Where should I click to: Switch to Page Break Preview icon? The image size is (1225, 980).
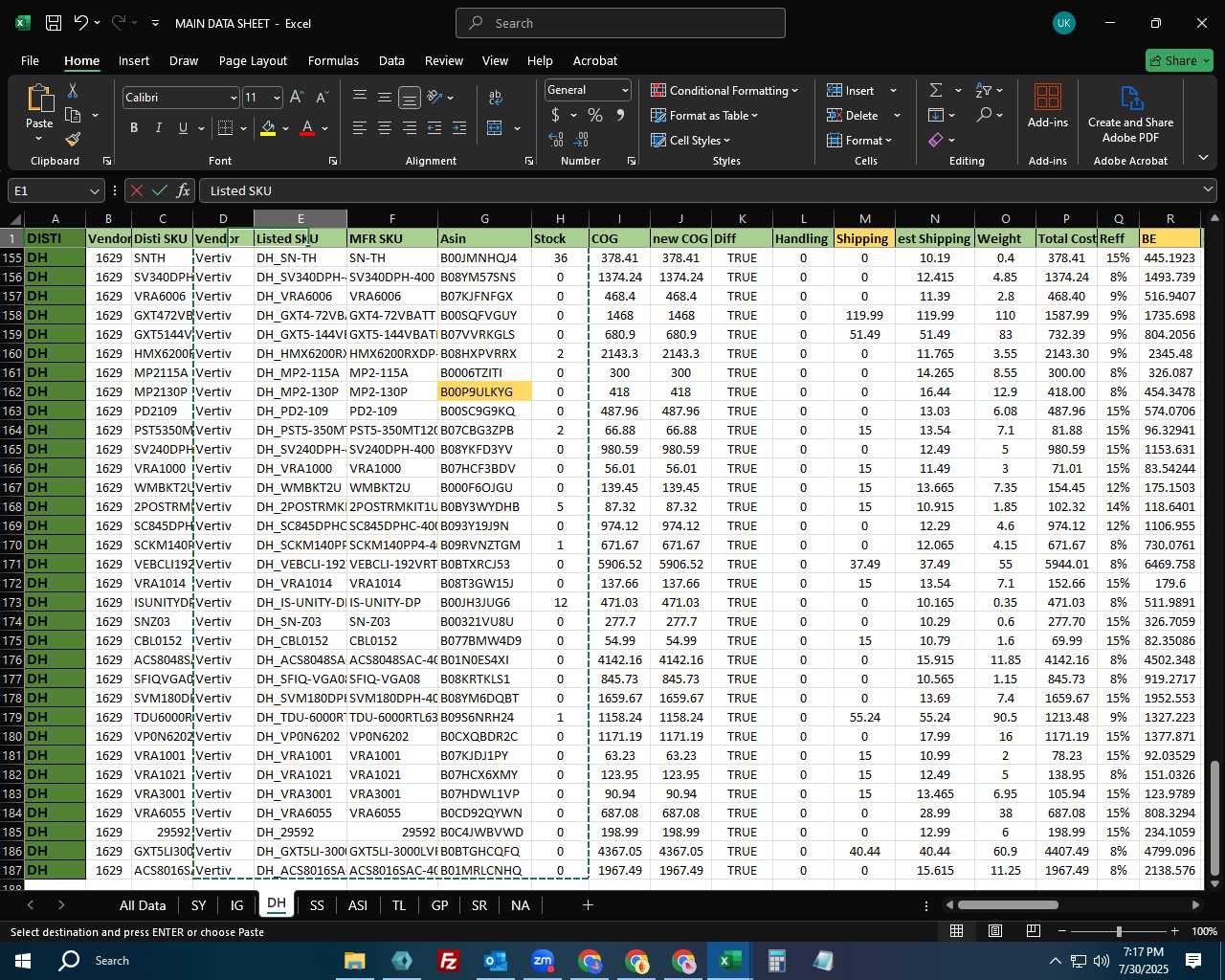[x=1034, y=931]
